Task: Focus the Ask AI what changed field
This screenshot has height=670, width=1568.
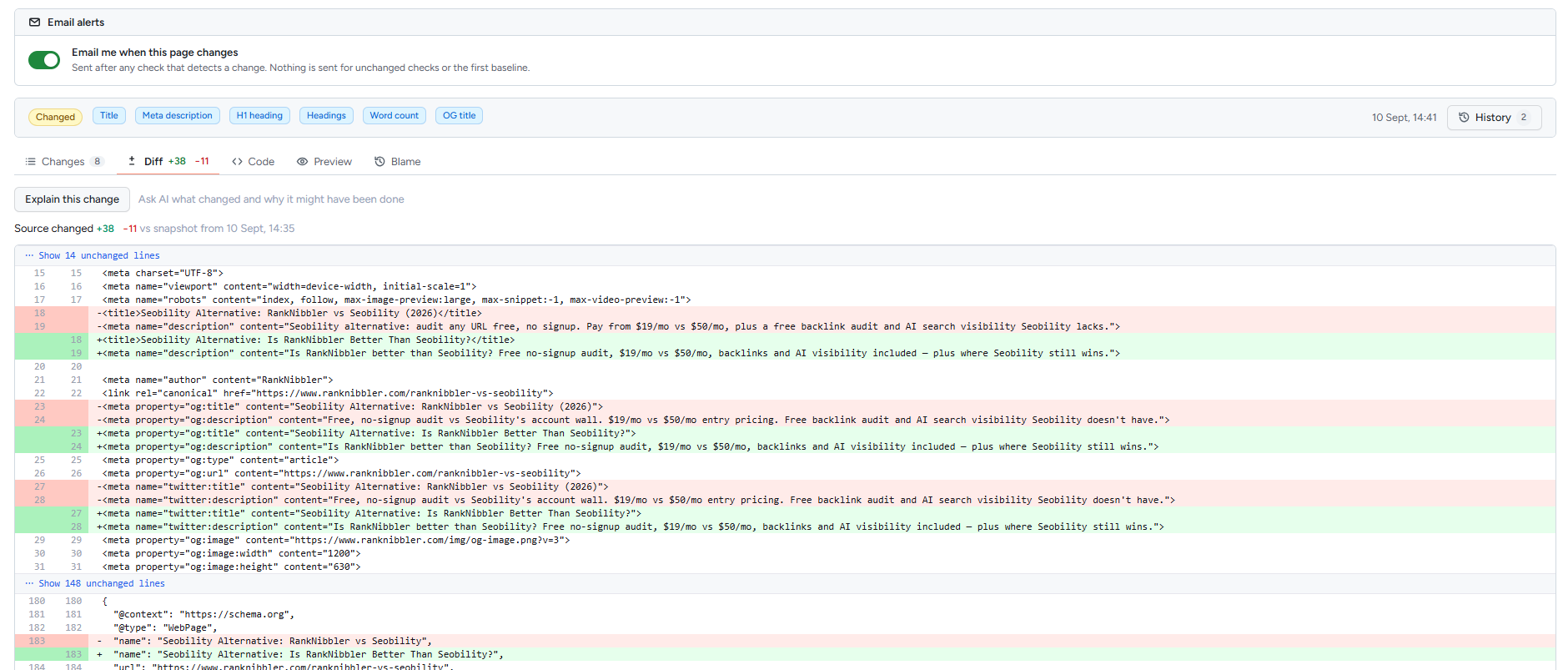Action: (271, 199)
